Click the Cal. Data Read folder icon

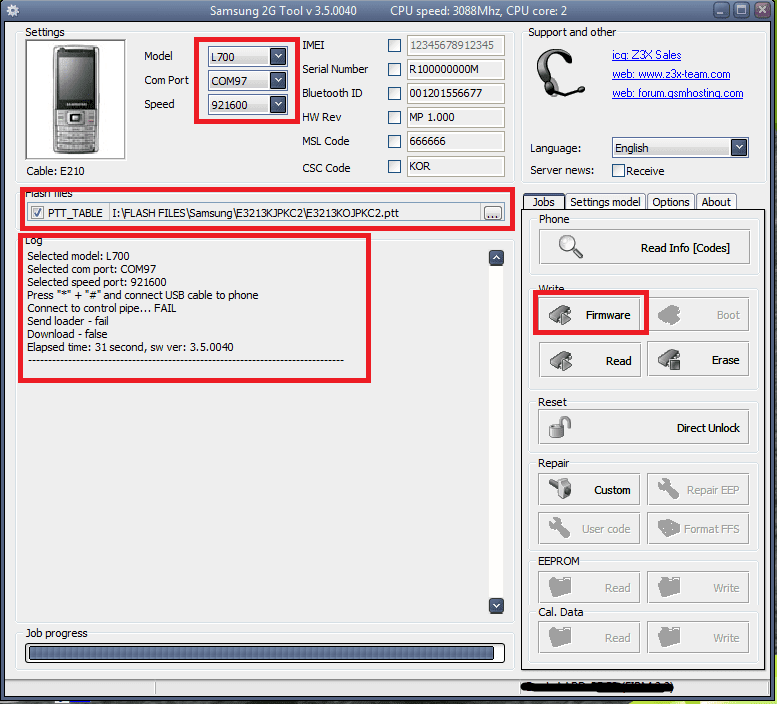click(560, 637)
